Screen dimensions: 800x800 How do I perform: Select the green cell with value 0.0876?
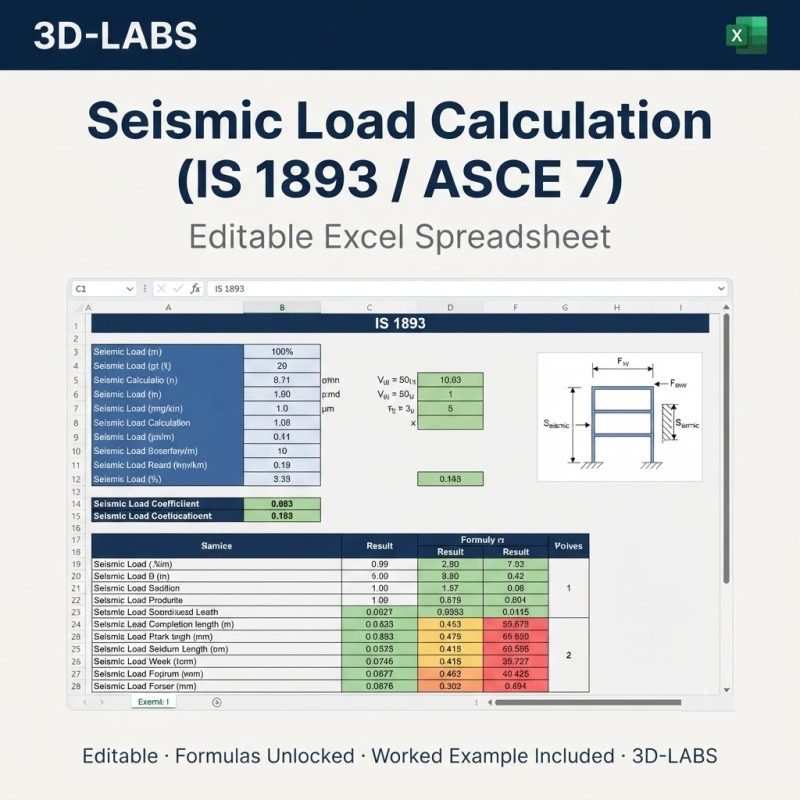379,686
